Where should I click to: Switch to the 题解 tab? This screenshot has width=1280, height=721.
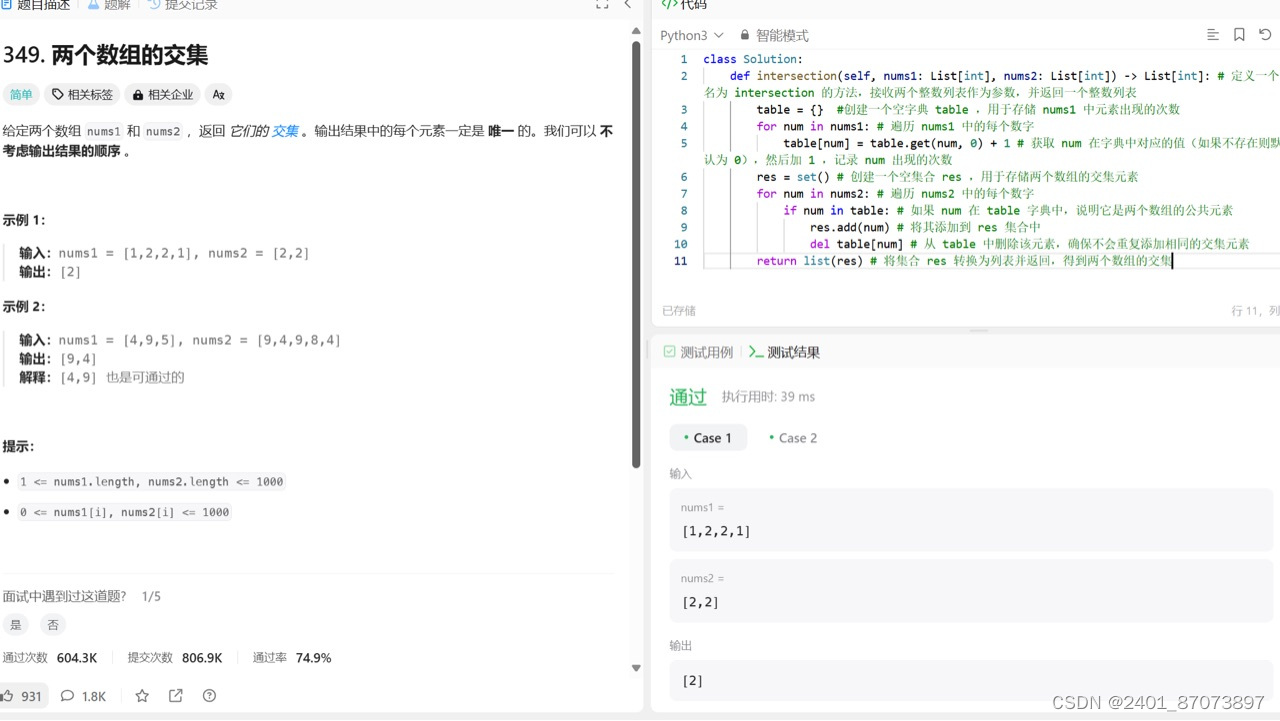coord(109,5)
